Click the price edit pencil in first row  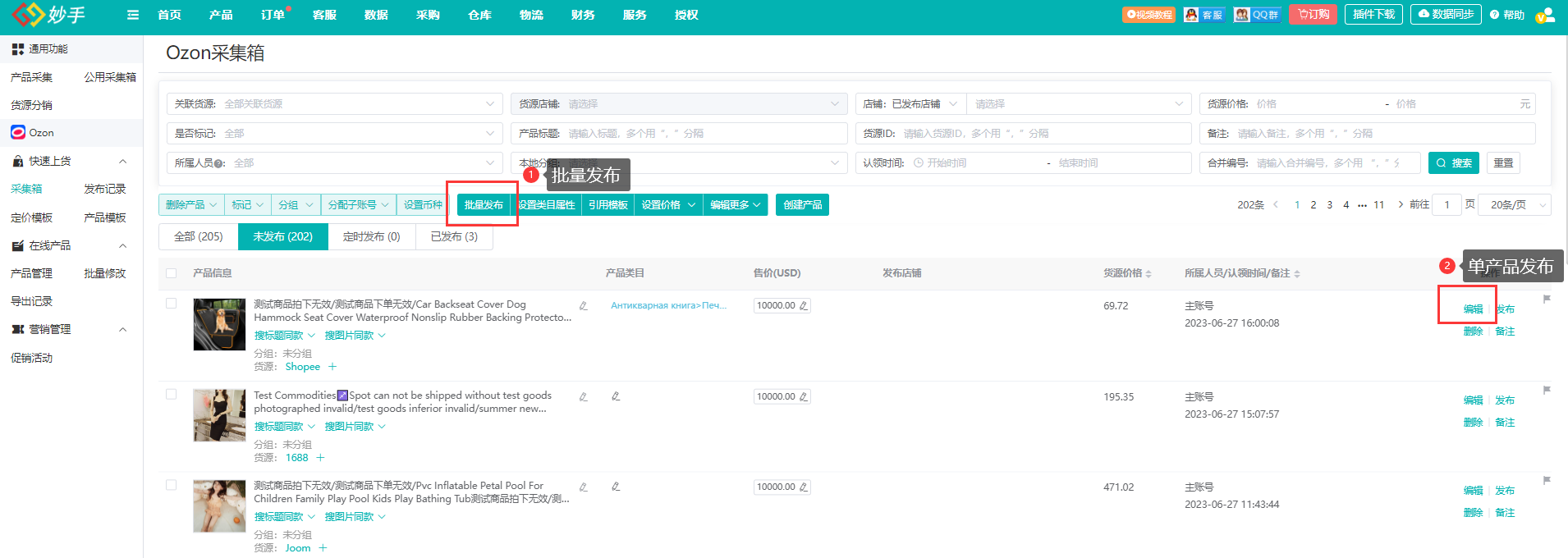[x=804, y=305]
